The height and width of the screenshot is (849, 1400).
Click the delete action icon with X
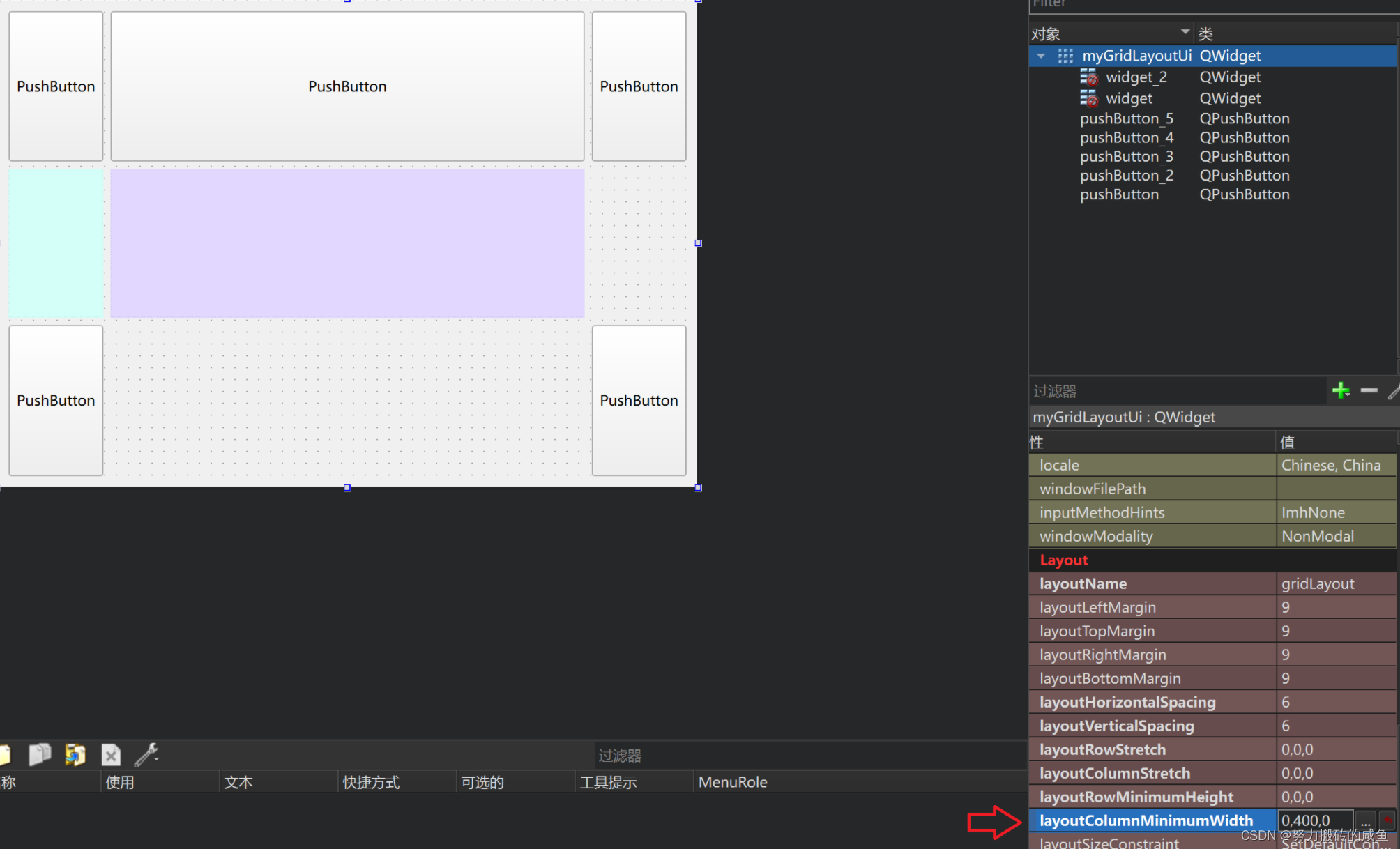click(111, 754)
